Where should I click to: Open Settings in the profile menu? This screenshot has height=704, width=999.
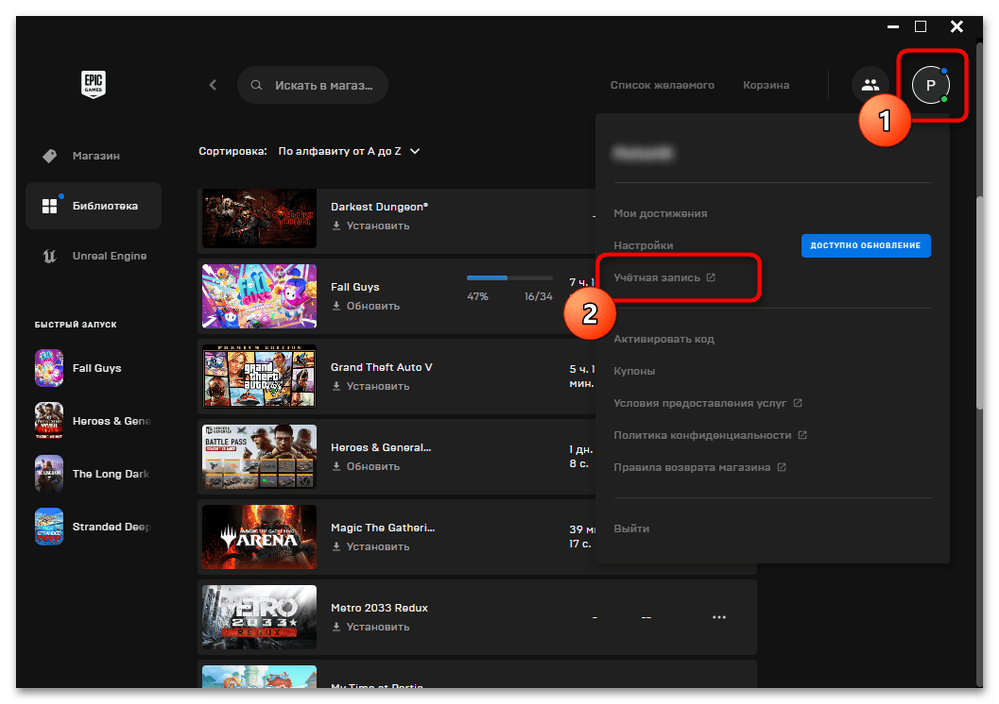(643, 245)
